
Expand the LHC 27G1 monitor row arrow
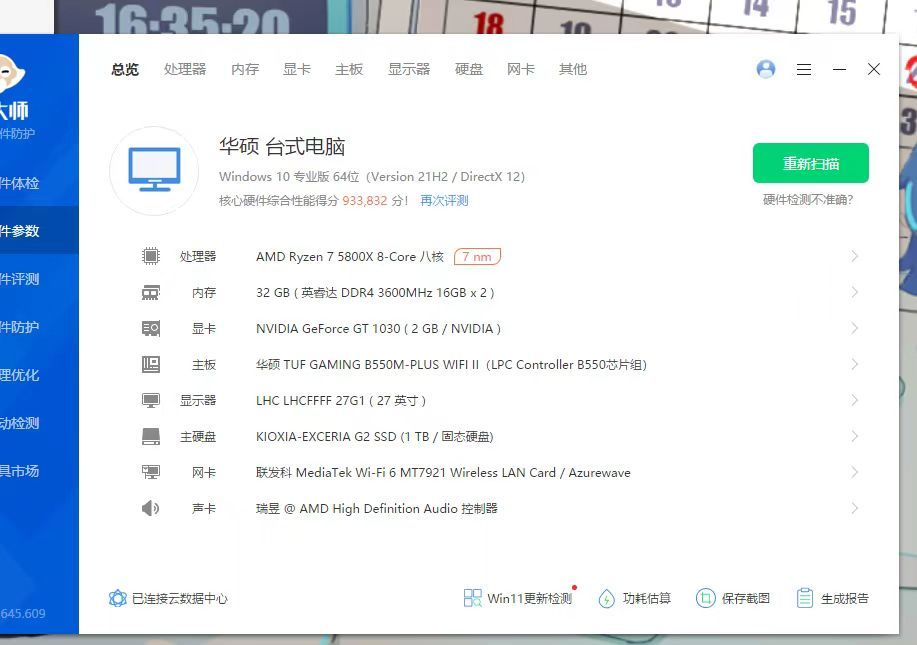click(x=854, y=401)
